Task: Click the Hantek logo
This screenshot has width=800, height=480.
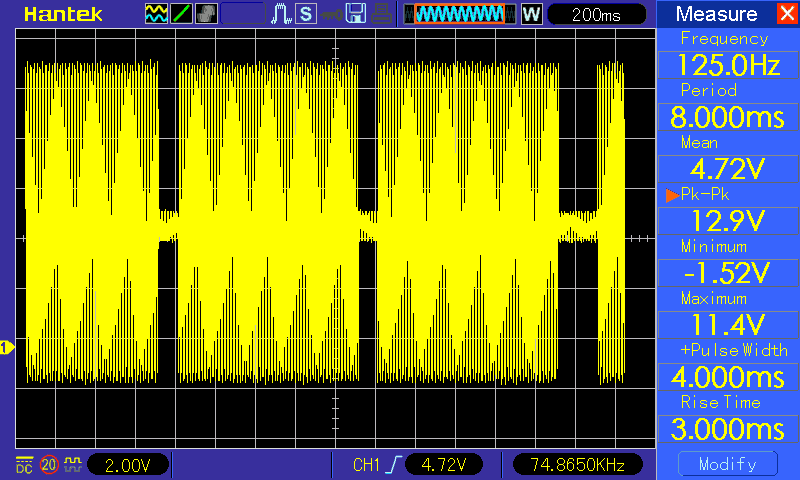Action: click(x=63, y=14)
